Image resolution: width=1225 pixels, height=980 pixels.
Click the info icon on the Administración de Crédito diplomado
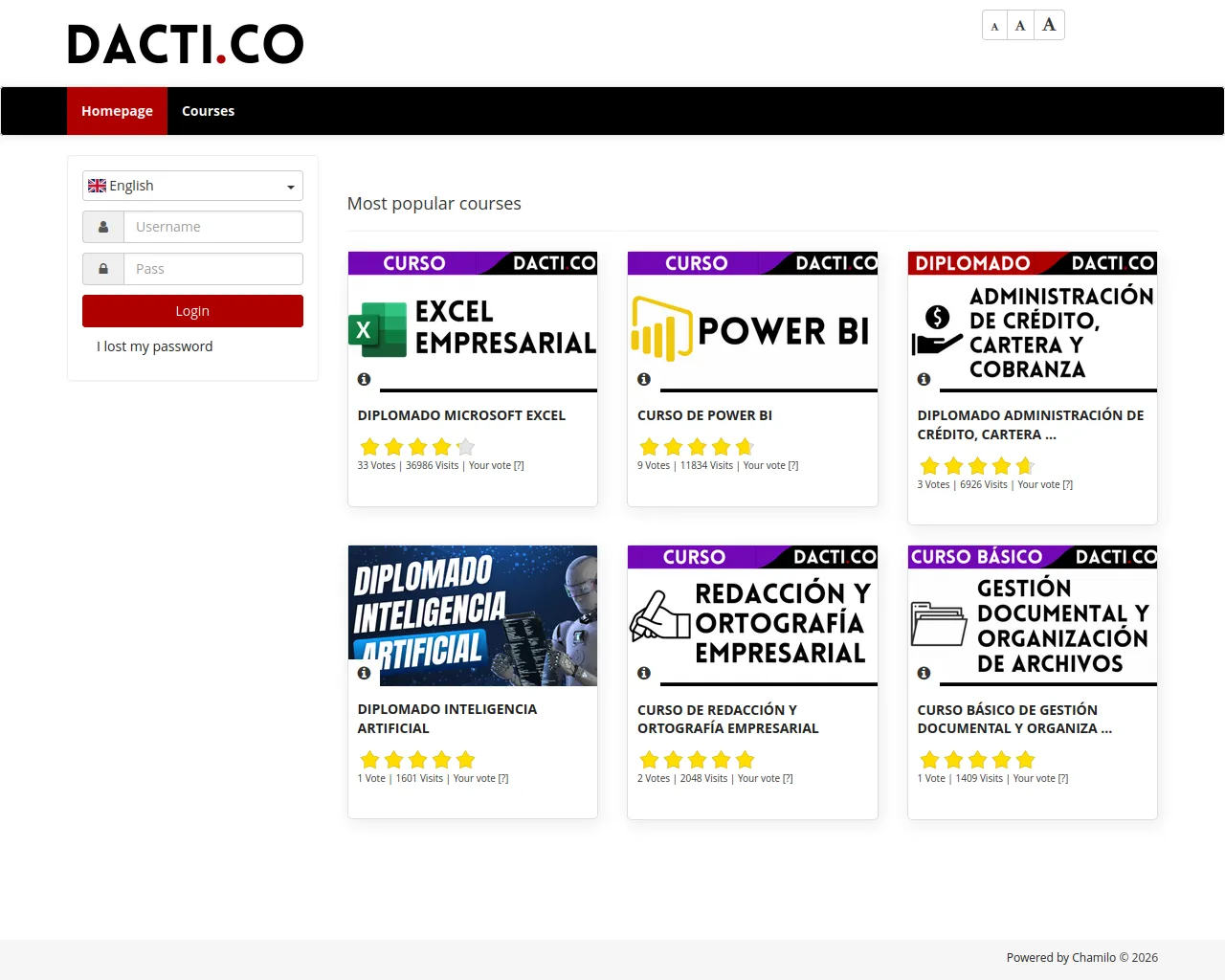coord(923,379)
